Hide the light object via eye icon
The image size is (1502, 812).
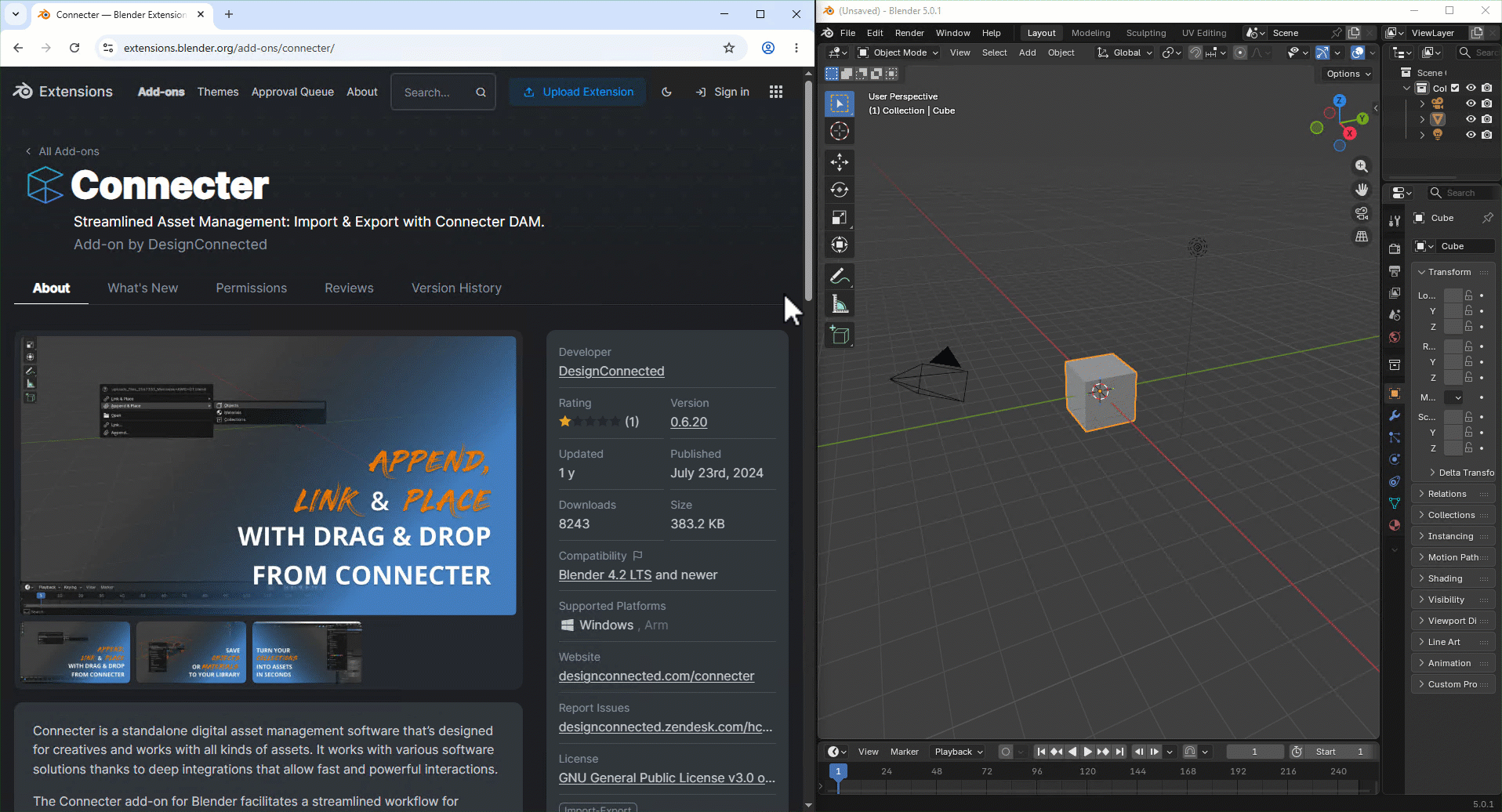tap(1471, 135)
